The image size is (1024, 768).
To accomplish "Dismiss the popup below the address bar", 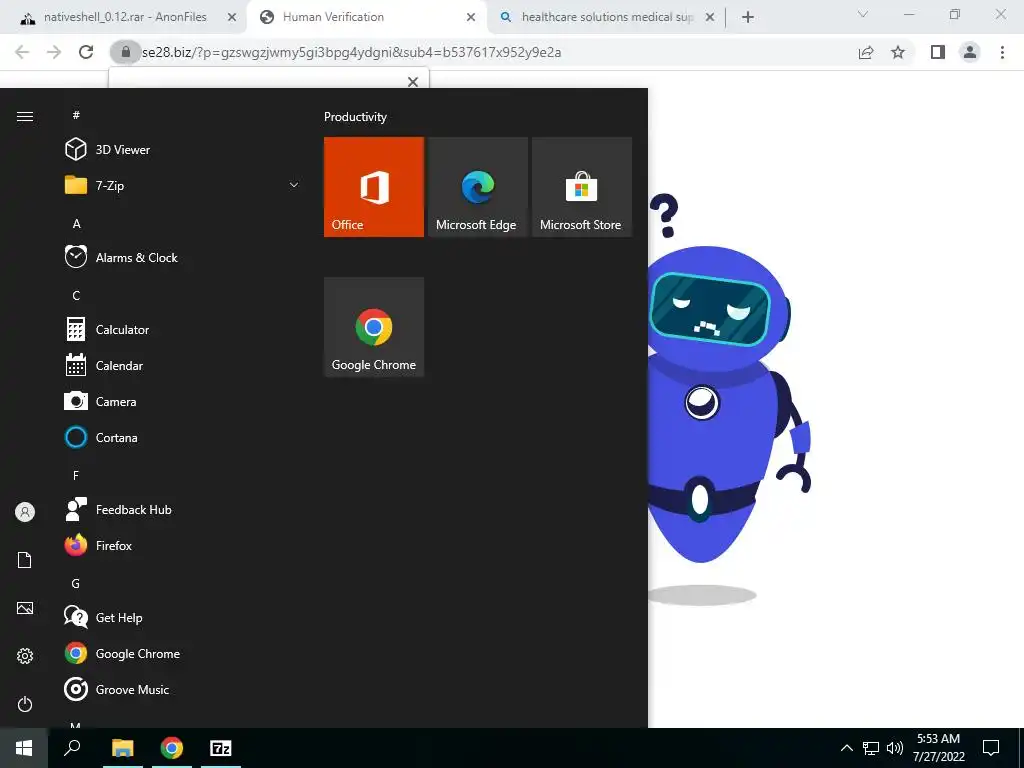I will point(413,82).
